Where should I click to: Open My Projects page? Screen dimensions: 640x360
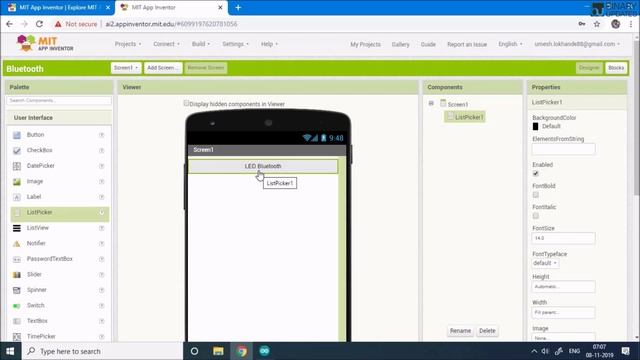coord(365,44)
